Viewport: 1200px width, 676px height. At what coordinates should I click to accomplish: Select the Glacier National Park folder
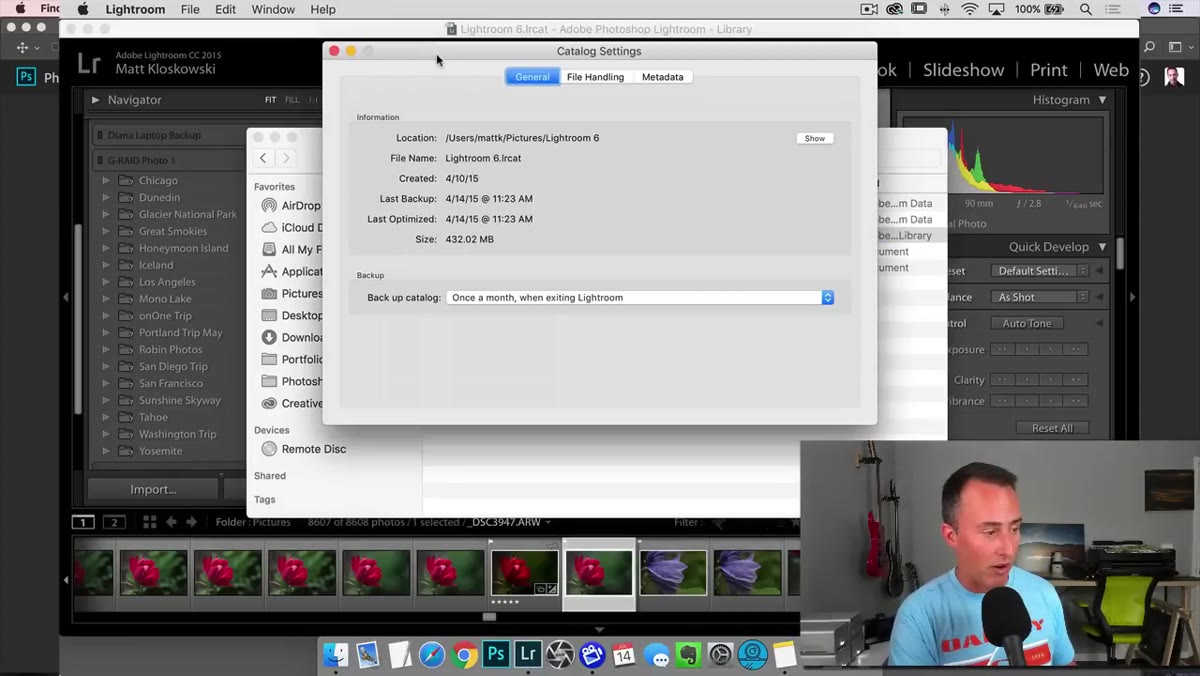tap(188, 214)
